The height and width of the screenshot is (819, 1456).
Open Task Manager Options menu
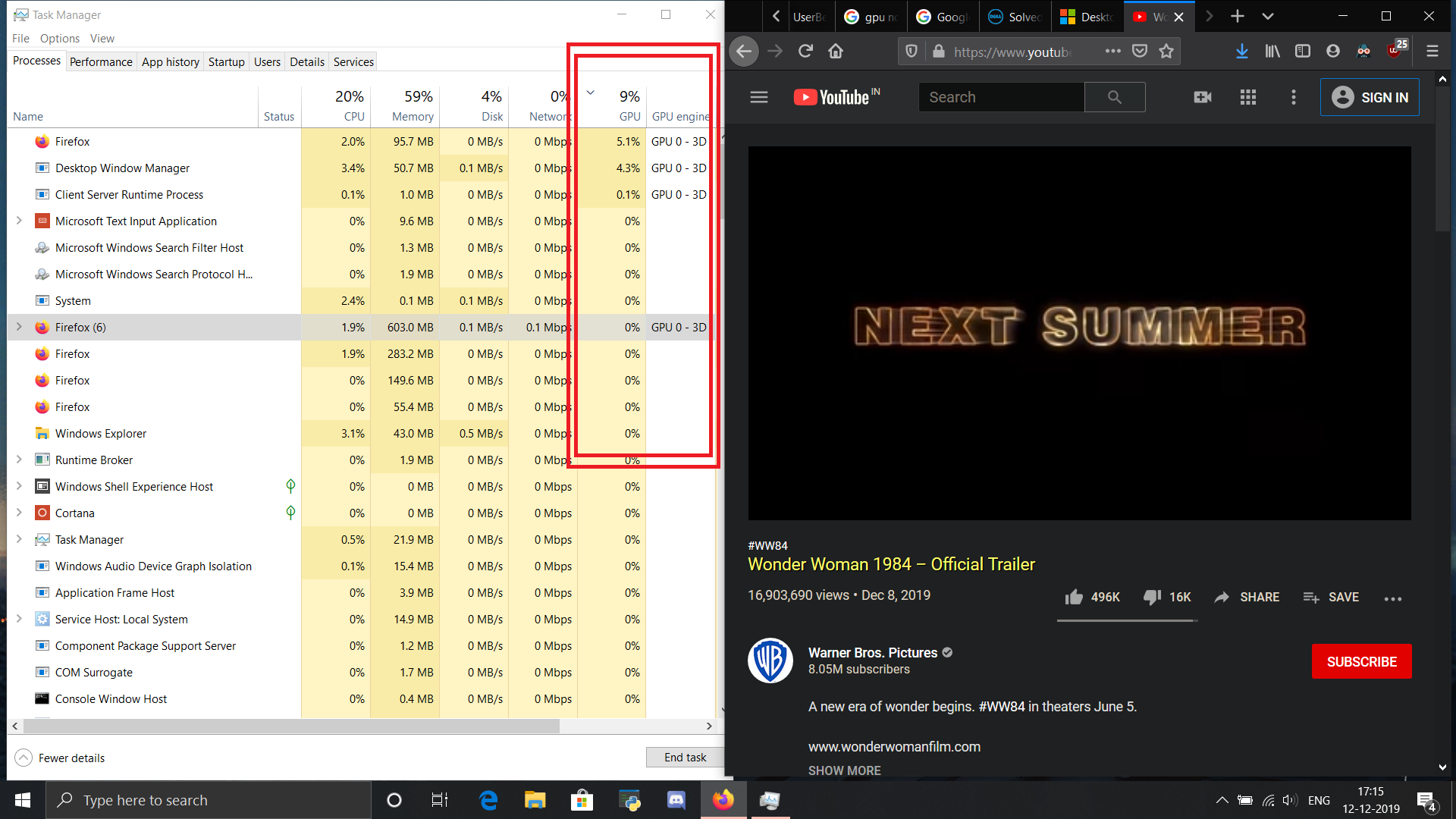tap(60, 38)
